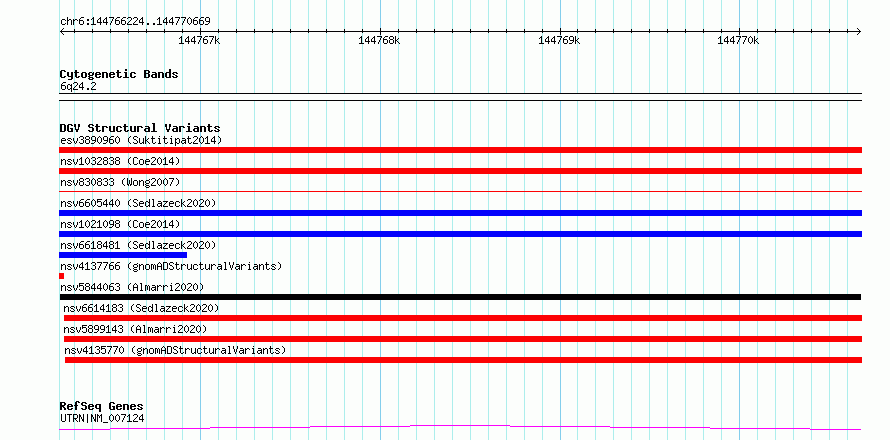The height and width of the screenshot is (440, 890).
Task: Click the black bar under nsv5844063
Action: (x=460, y=297)
